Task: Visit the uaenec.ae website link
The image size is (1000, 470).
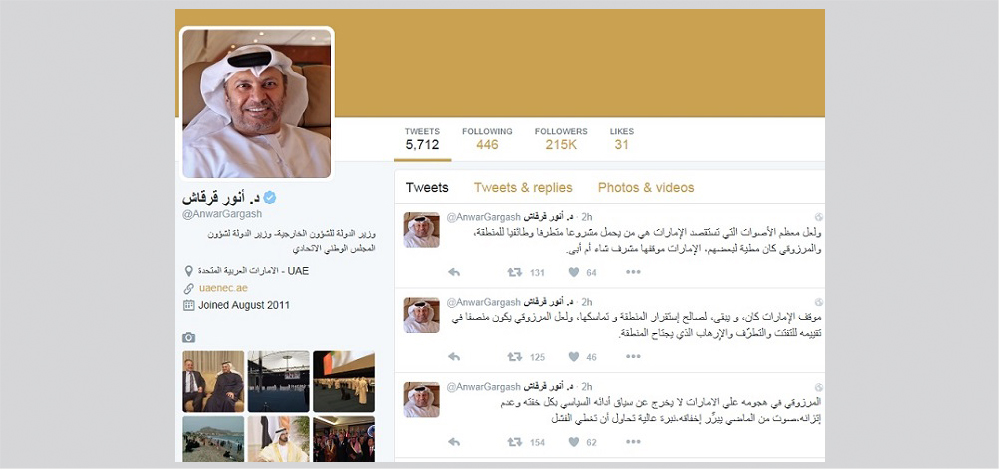Action: (x=223, y=288)
